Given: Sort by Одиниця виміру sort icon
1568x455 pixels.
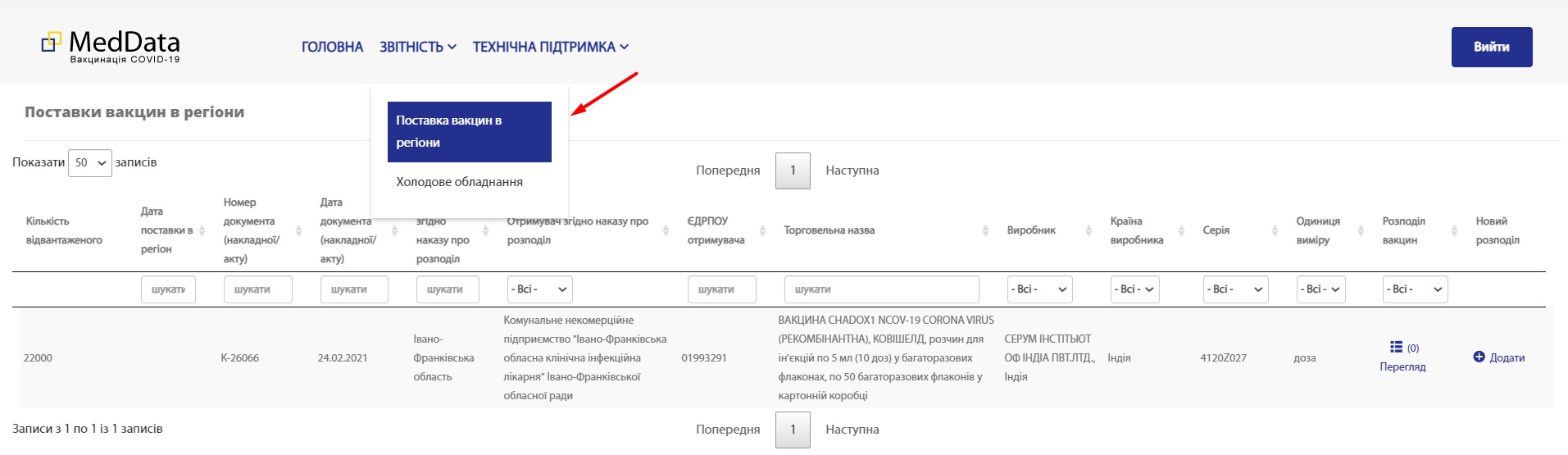Looking at the screenshot, I should click(1361, 231).
